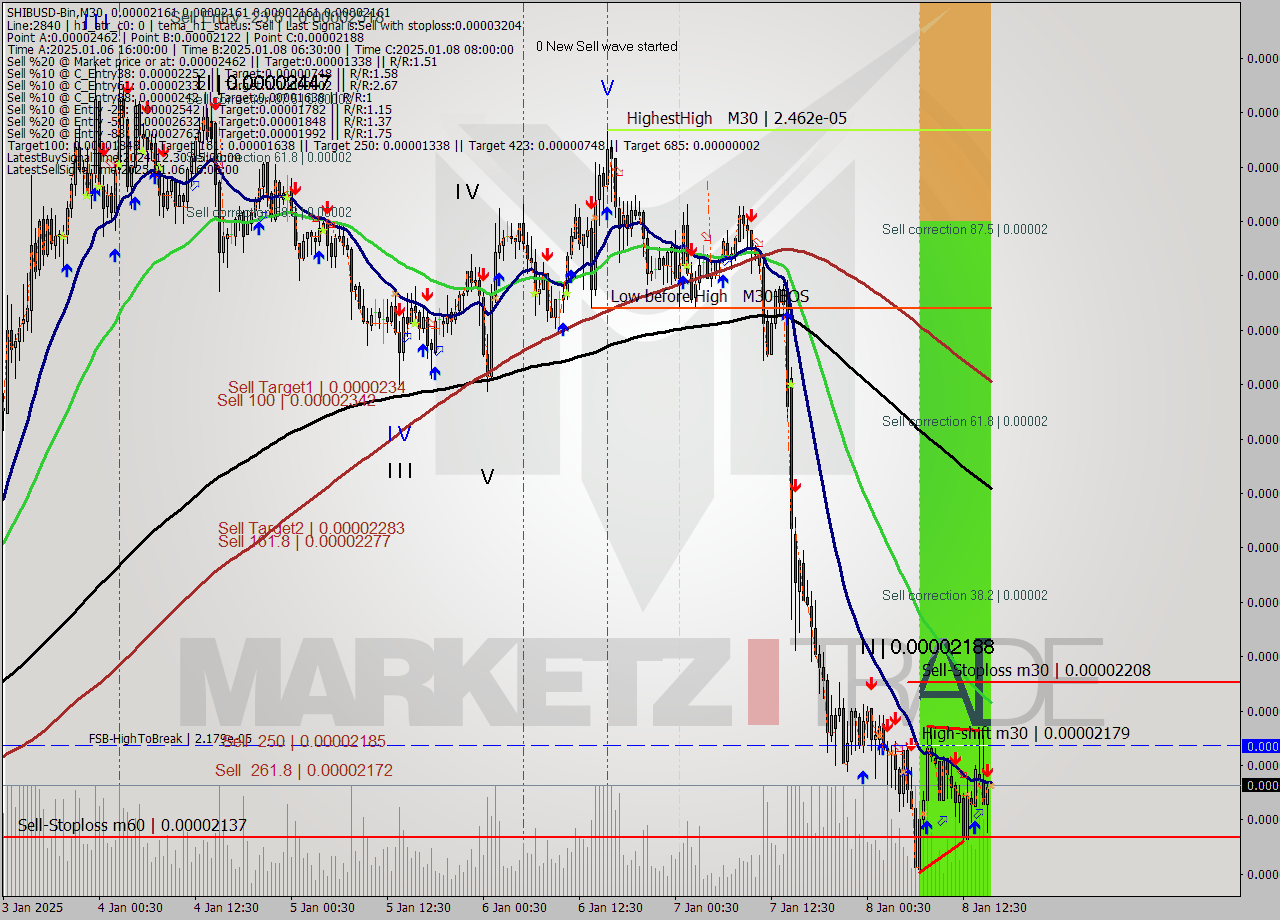
Task: Click the orange sell correction zone
Action: click(955, 112)
